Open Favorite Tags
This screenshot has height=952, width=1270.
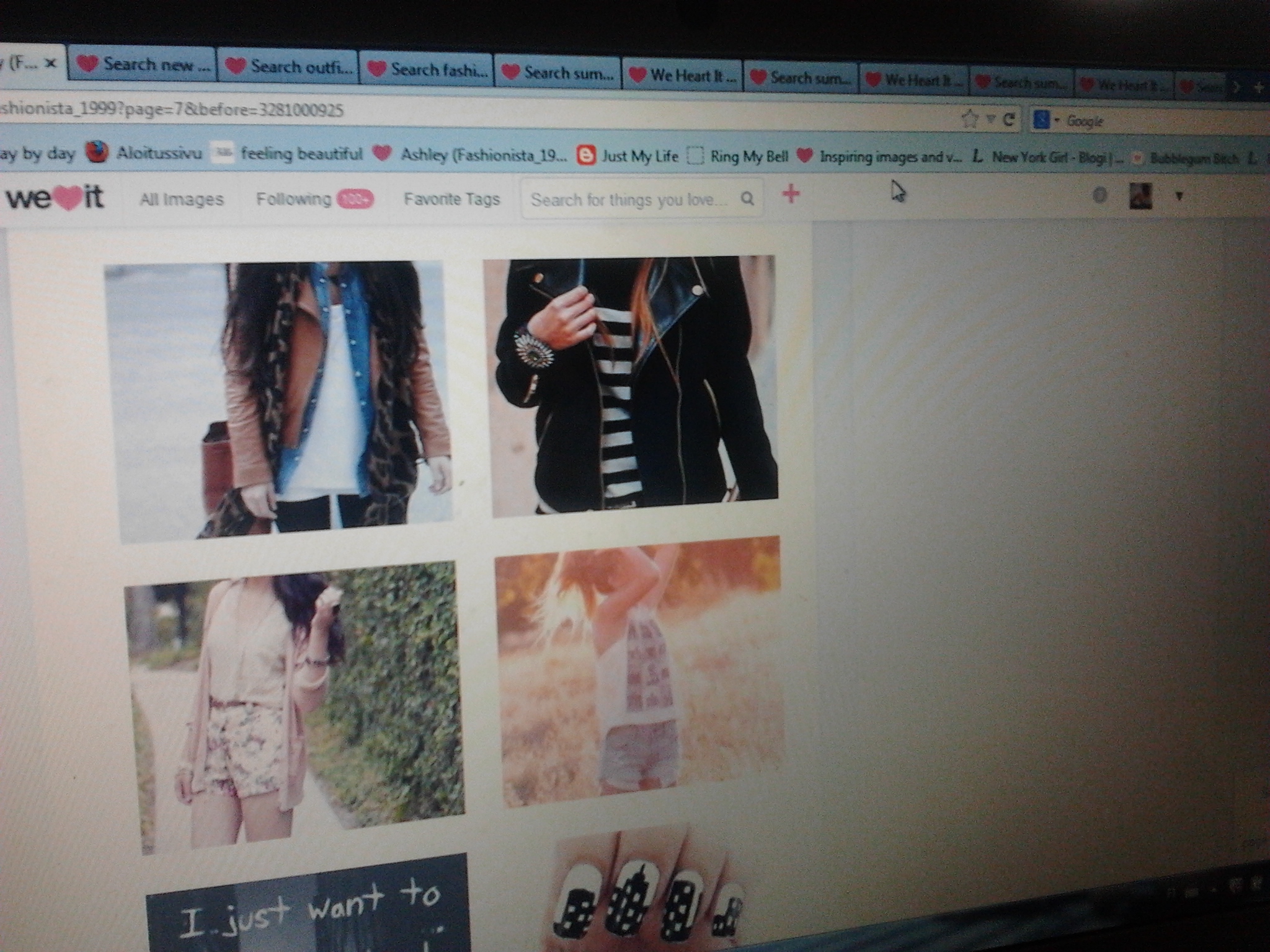(x=451, y=199)
